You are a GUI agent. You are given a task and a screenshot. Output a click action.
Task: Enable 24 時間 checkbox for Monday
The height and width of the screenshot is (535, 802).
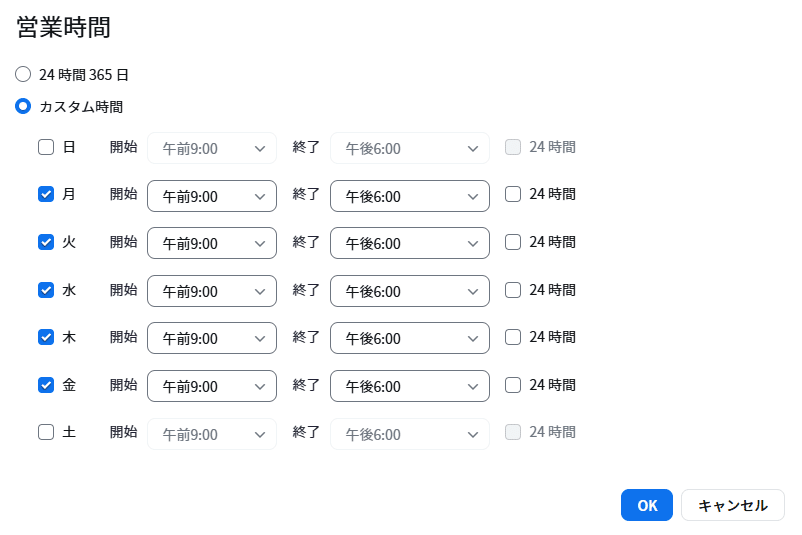513,194
